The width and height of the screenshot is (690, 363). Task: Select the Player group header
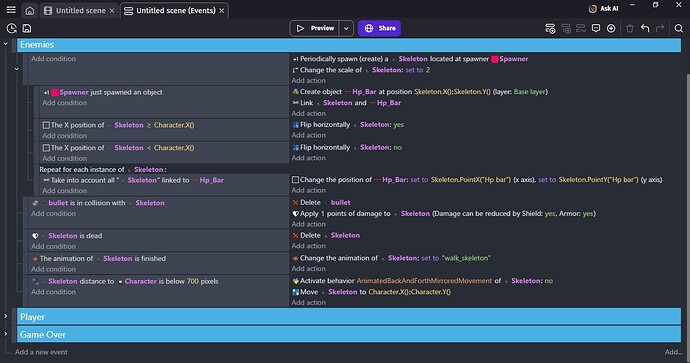point(349,317)
